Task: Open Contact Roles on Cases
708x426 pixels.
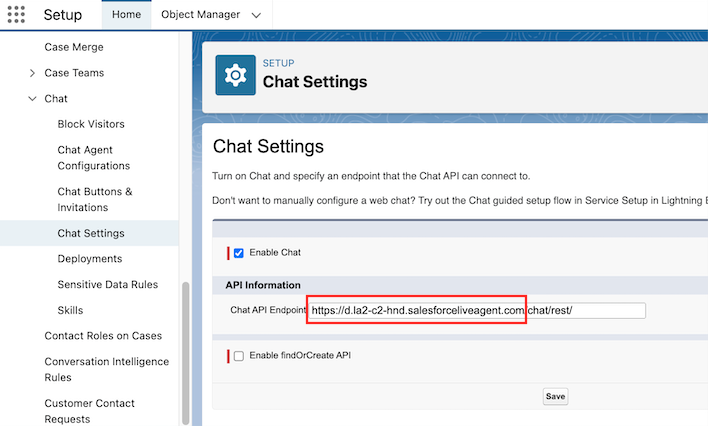Action: click(x=103, y=336)
